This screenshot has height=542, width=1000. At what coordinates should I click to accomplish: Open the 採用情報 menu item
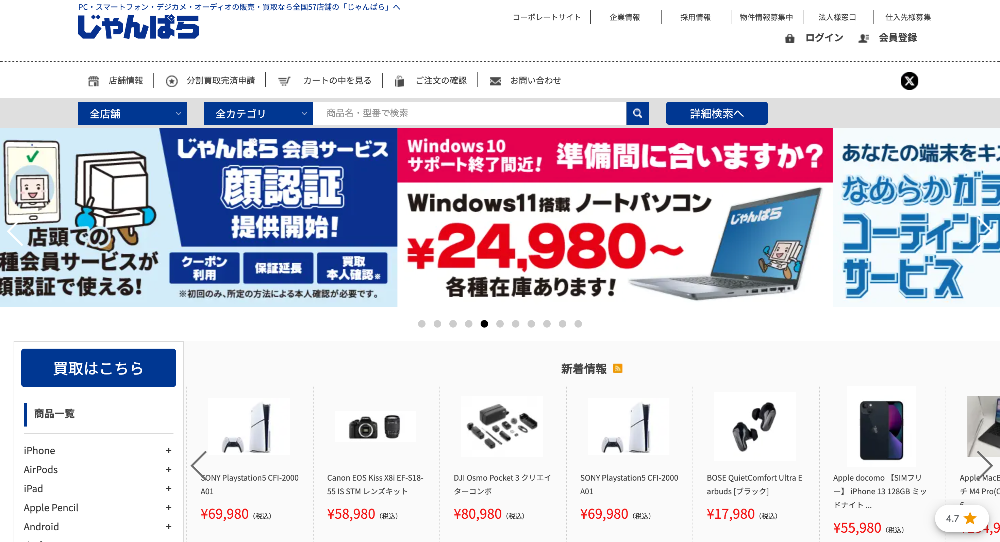(x=695, y=17)
